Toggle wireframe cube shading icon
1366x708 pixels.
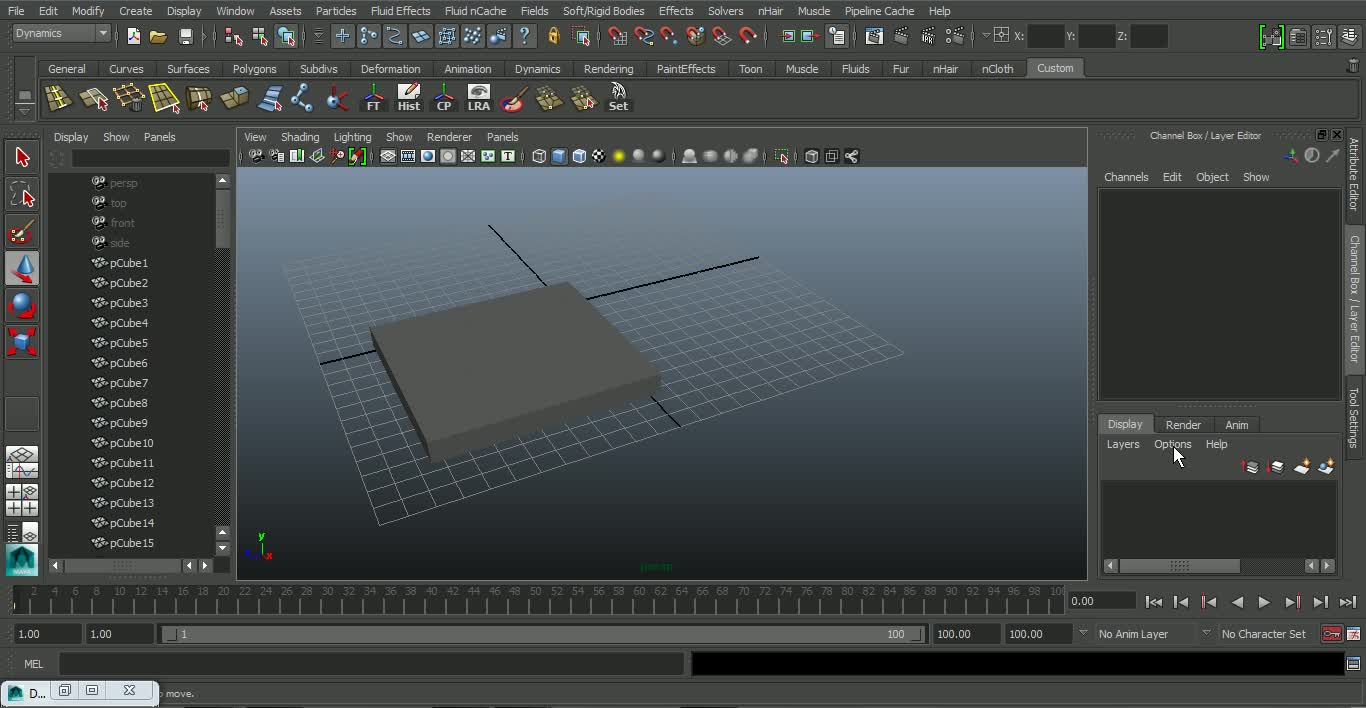pos(539,156)
